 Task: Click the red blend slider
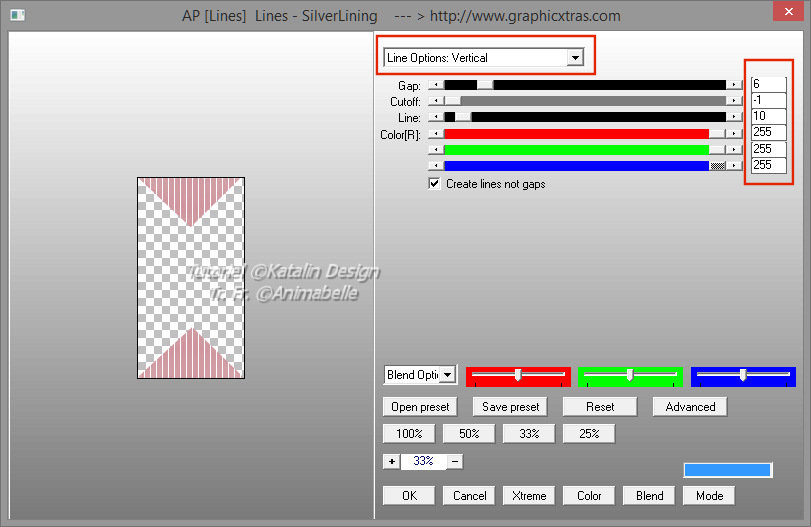click(518, 377)
